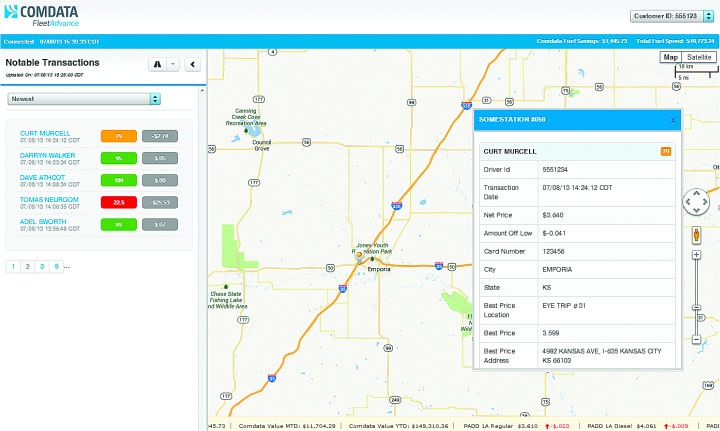Click the Comdata FleetAdvance logo
The width and height of the screenshot is (720, 431).
[41, 16]
